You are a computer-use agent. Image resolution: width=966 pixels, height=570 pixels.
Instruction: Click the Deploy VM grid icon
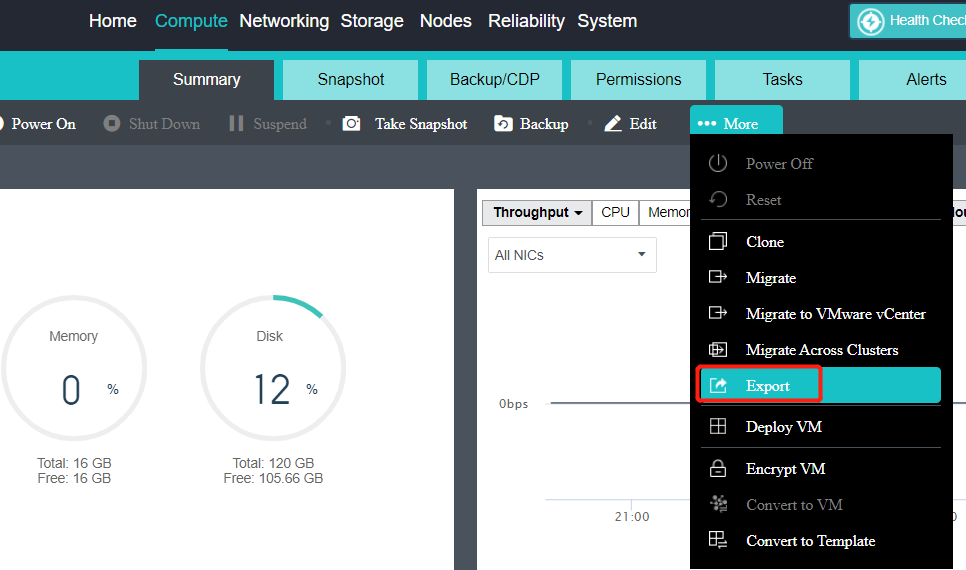tap(718, 427)
